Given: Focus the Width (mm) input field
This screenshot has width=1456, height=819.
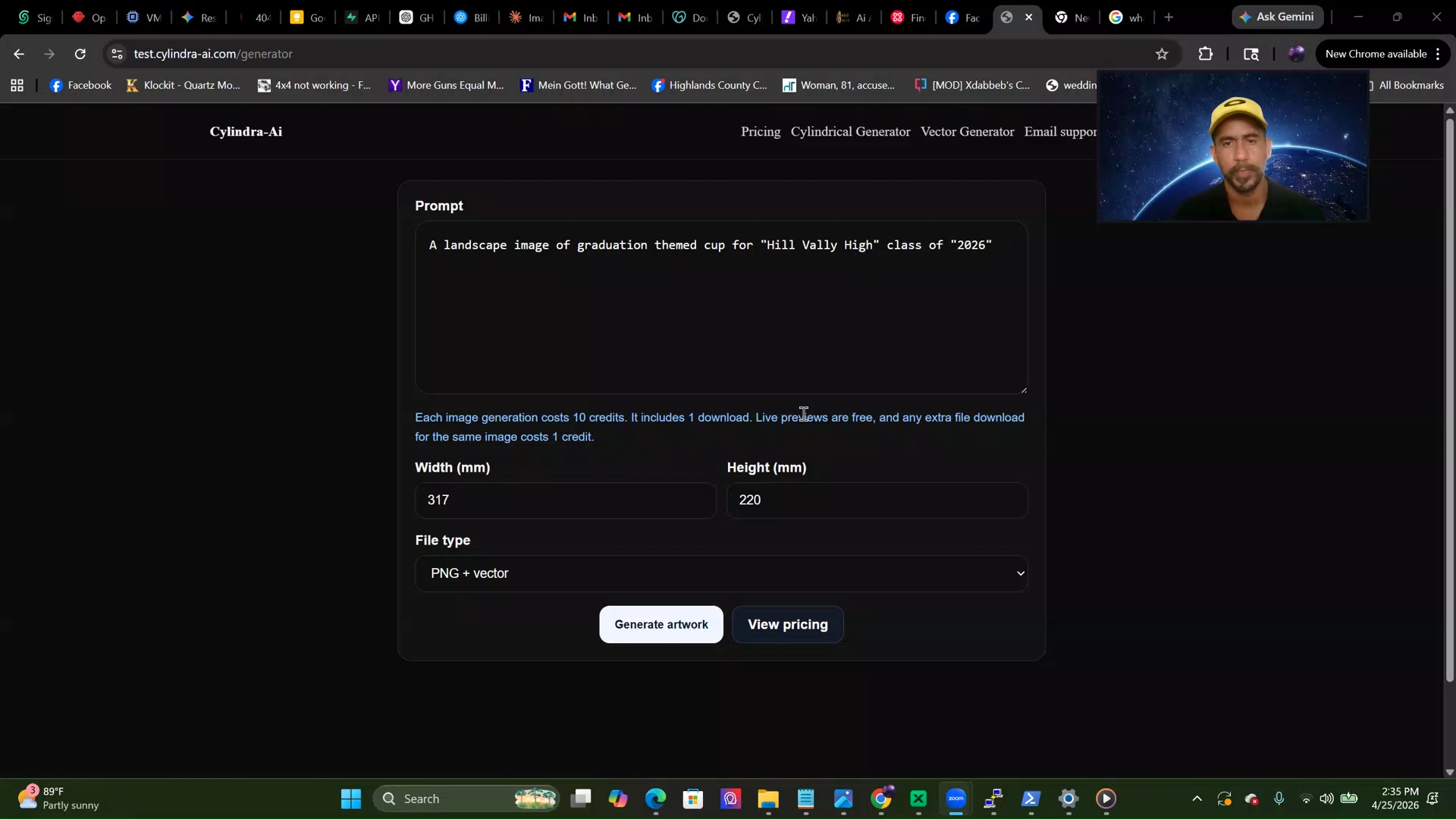Looking at the screenshot, I should click(565, 500).
